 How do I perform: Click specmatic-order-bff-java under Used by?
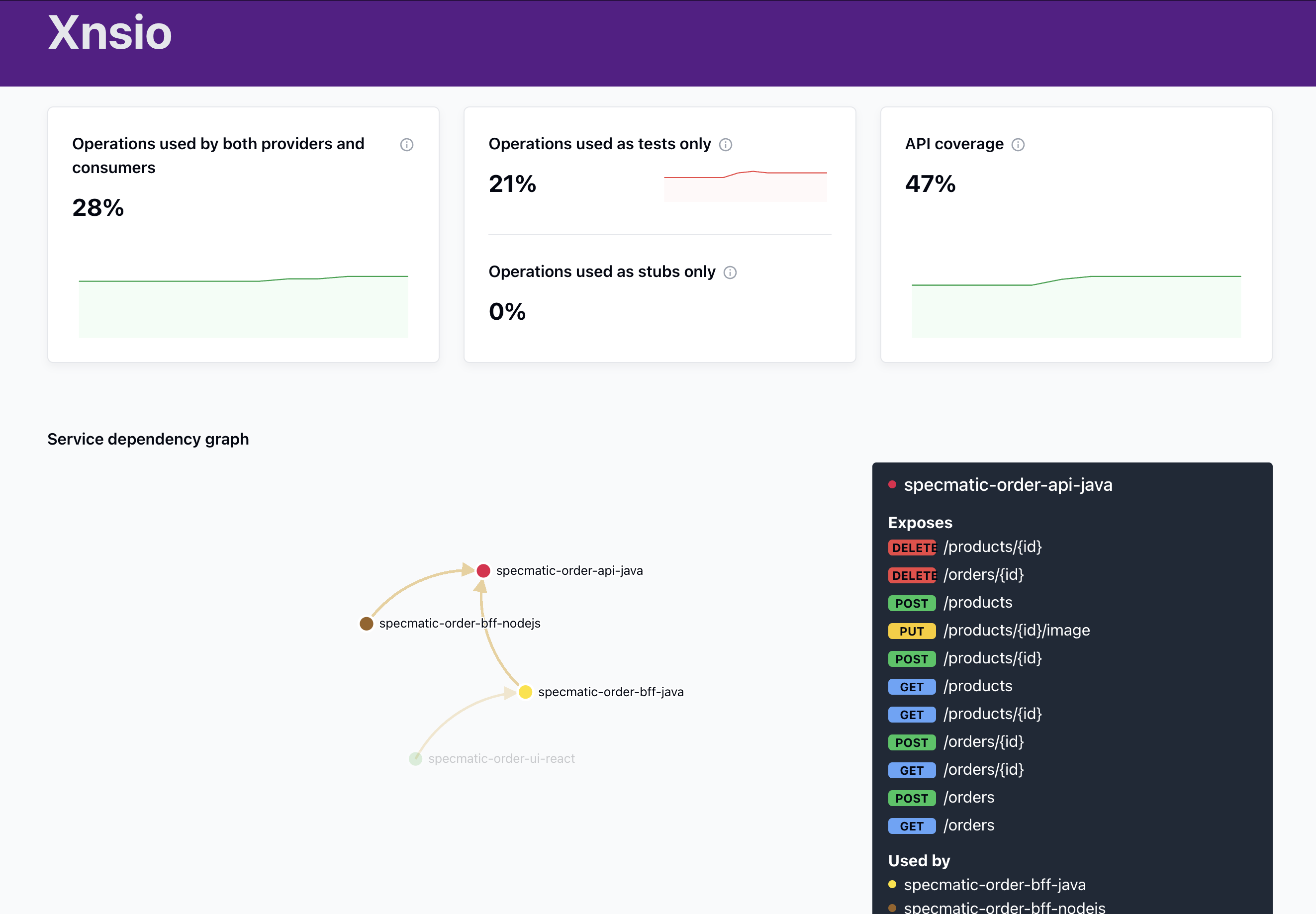994,884
